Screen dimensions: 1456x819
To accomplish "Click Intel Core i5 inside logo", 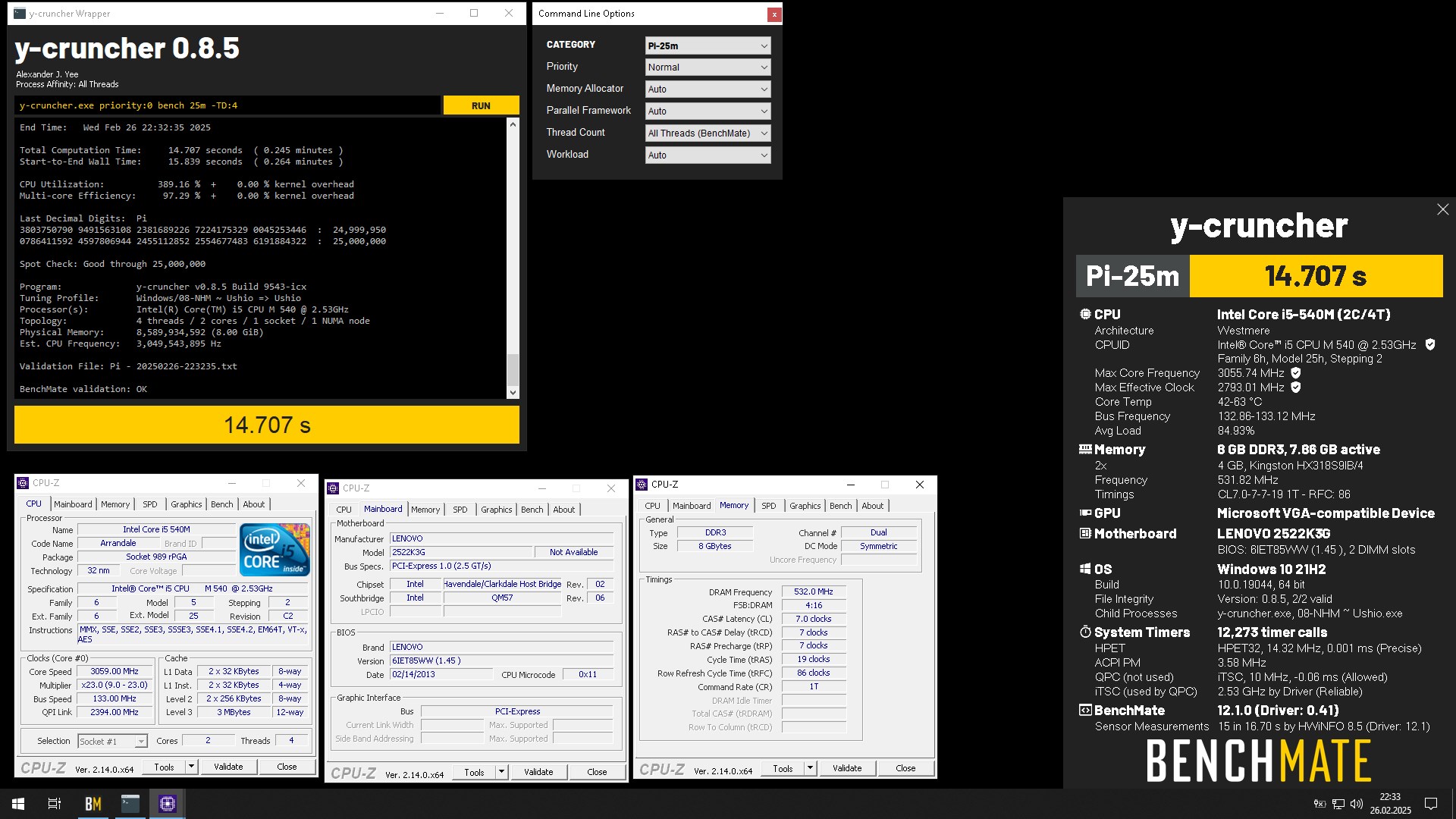I will coord(275,550).
